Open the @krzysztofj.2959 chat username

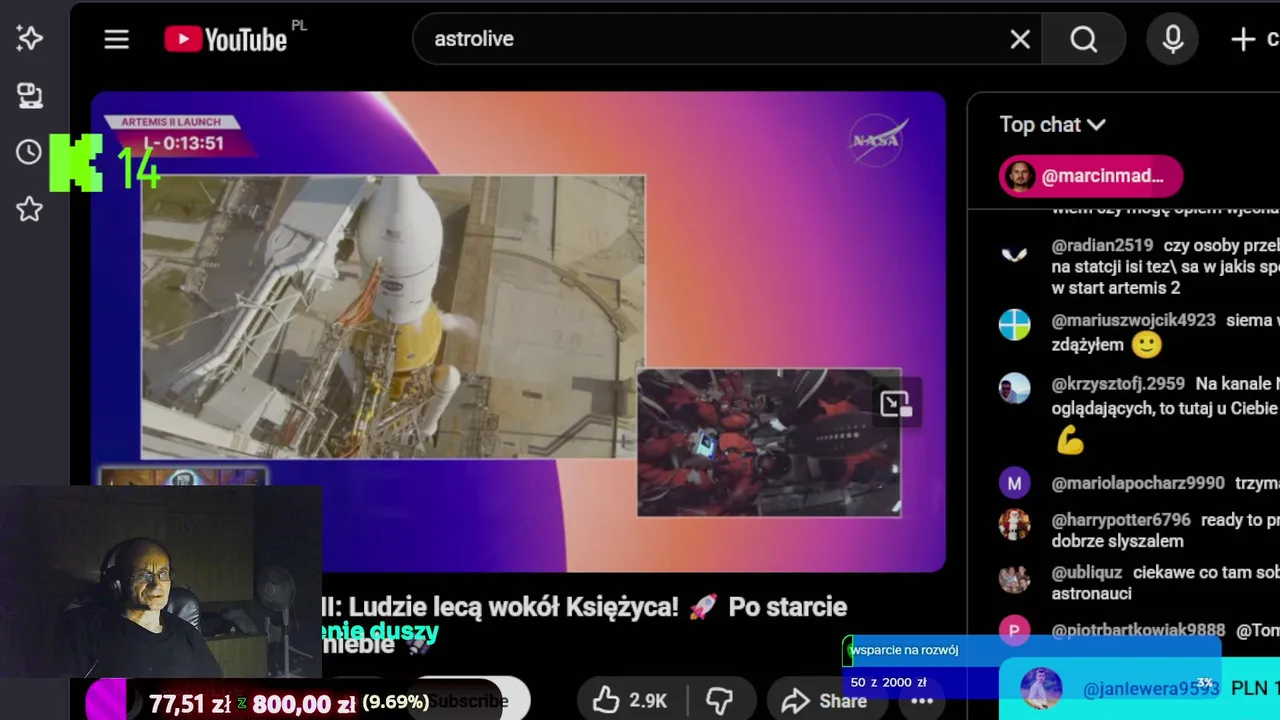(1118, 383)
